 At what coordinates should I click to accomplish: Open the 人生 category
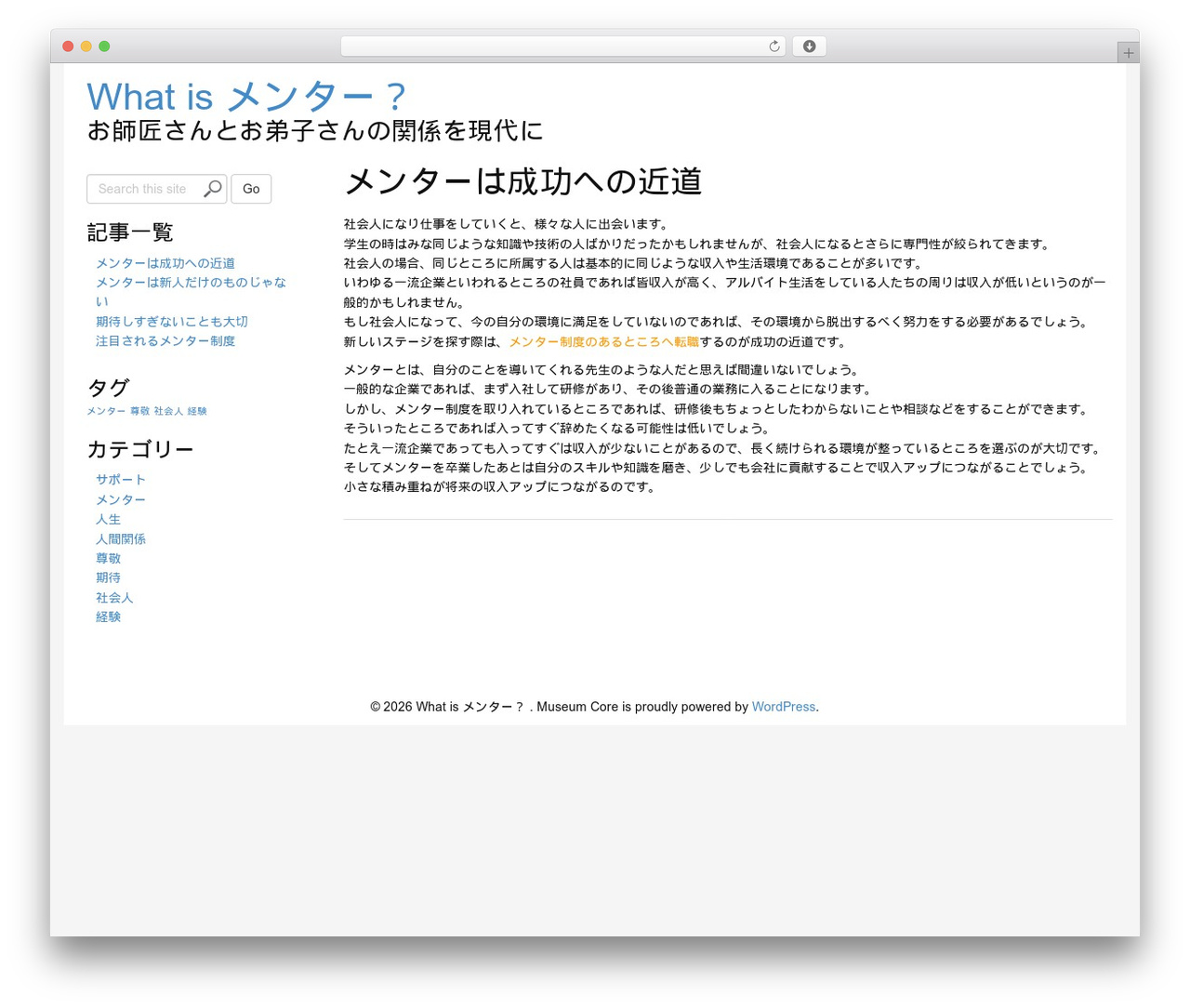coord(108,520)
